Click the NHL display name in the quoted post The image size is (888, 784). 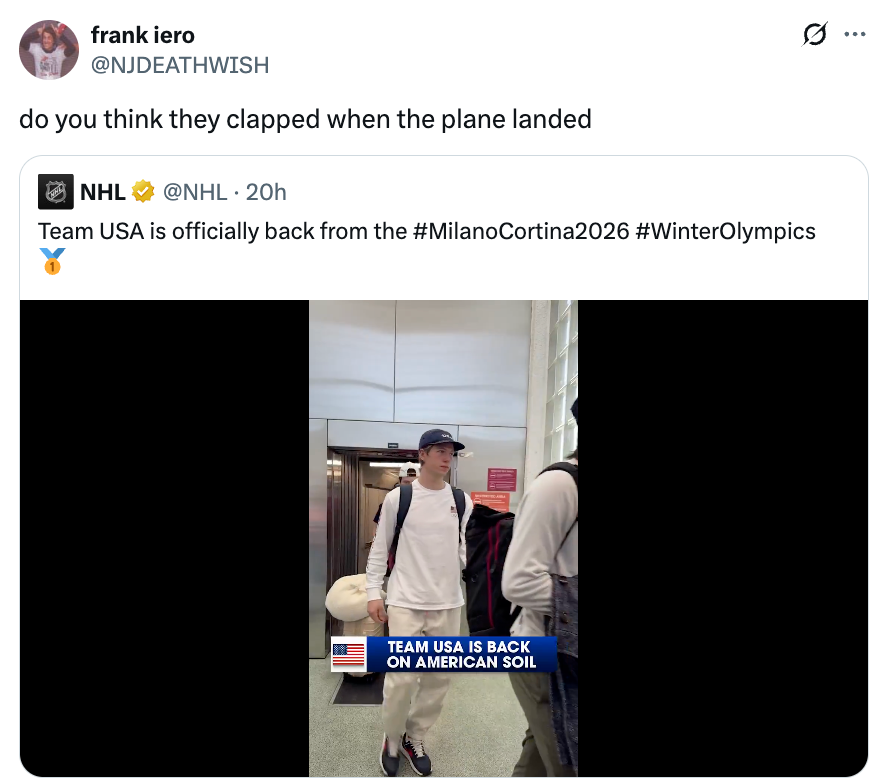point(102,191)
